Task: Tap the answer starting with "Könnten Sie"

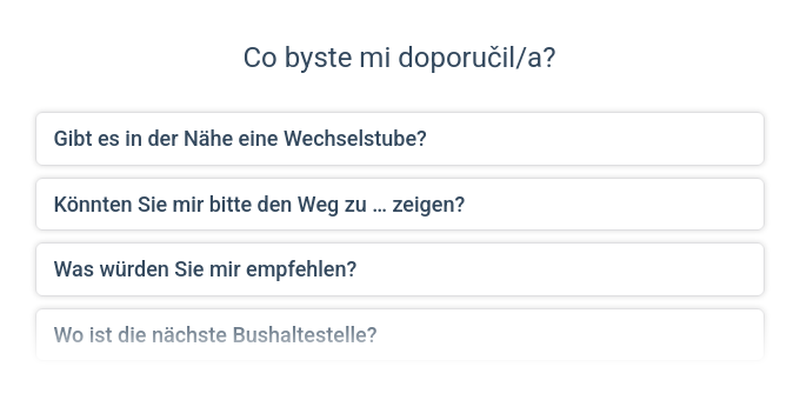Action: click(400, 204)
